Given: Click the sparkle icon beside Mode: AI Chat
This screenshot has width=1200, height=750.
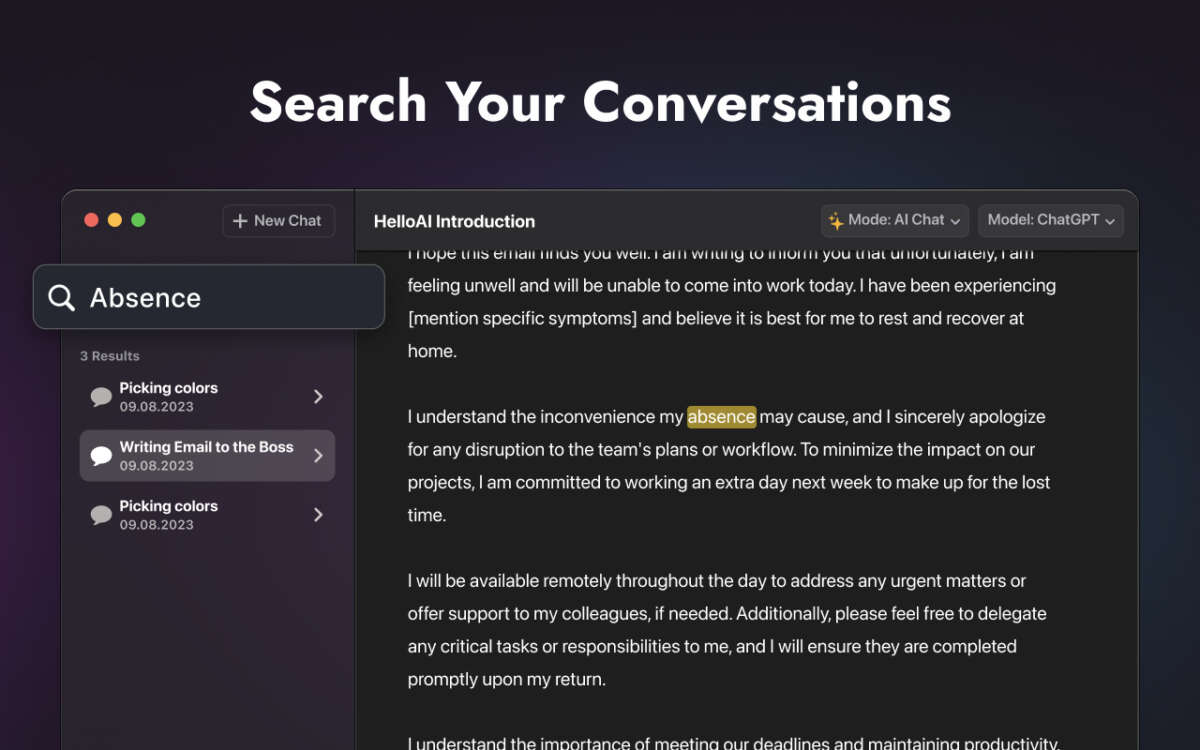Looking at the screenshot, I should (836, 221).
